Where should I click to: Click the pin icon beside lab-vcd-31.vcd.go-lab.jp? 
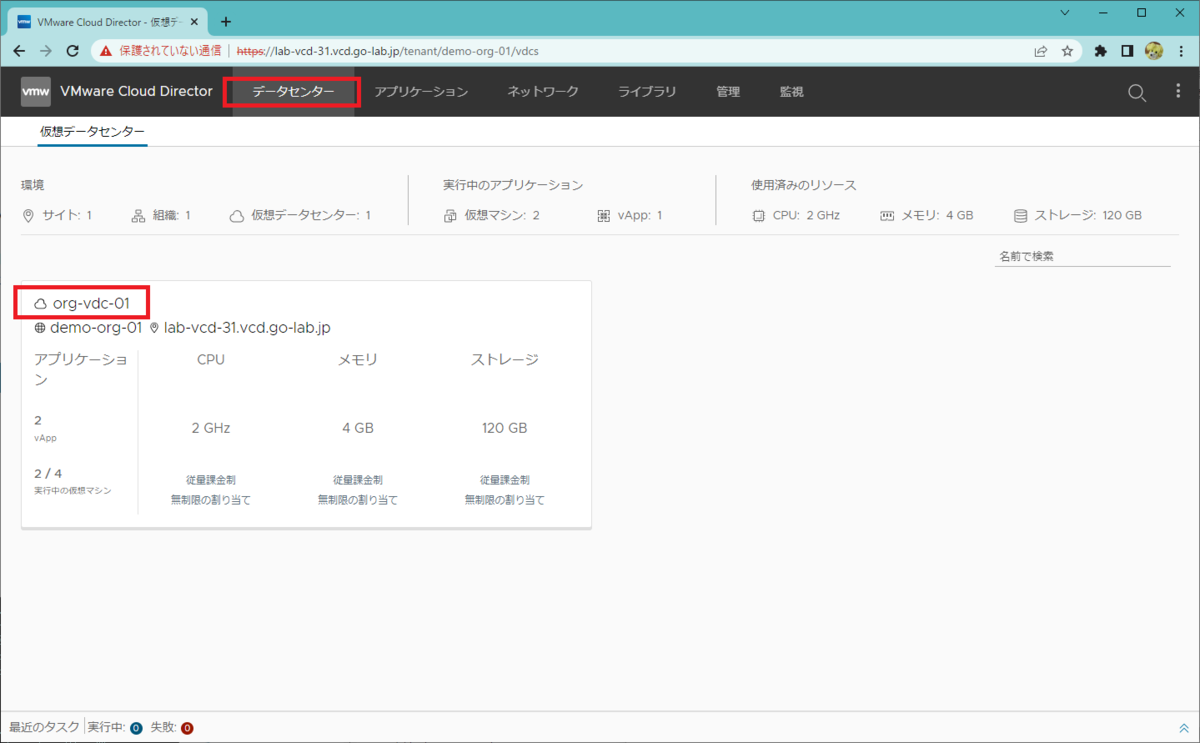(155, 327)
